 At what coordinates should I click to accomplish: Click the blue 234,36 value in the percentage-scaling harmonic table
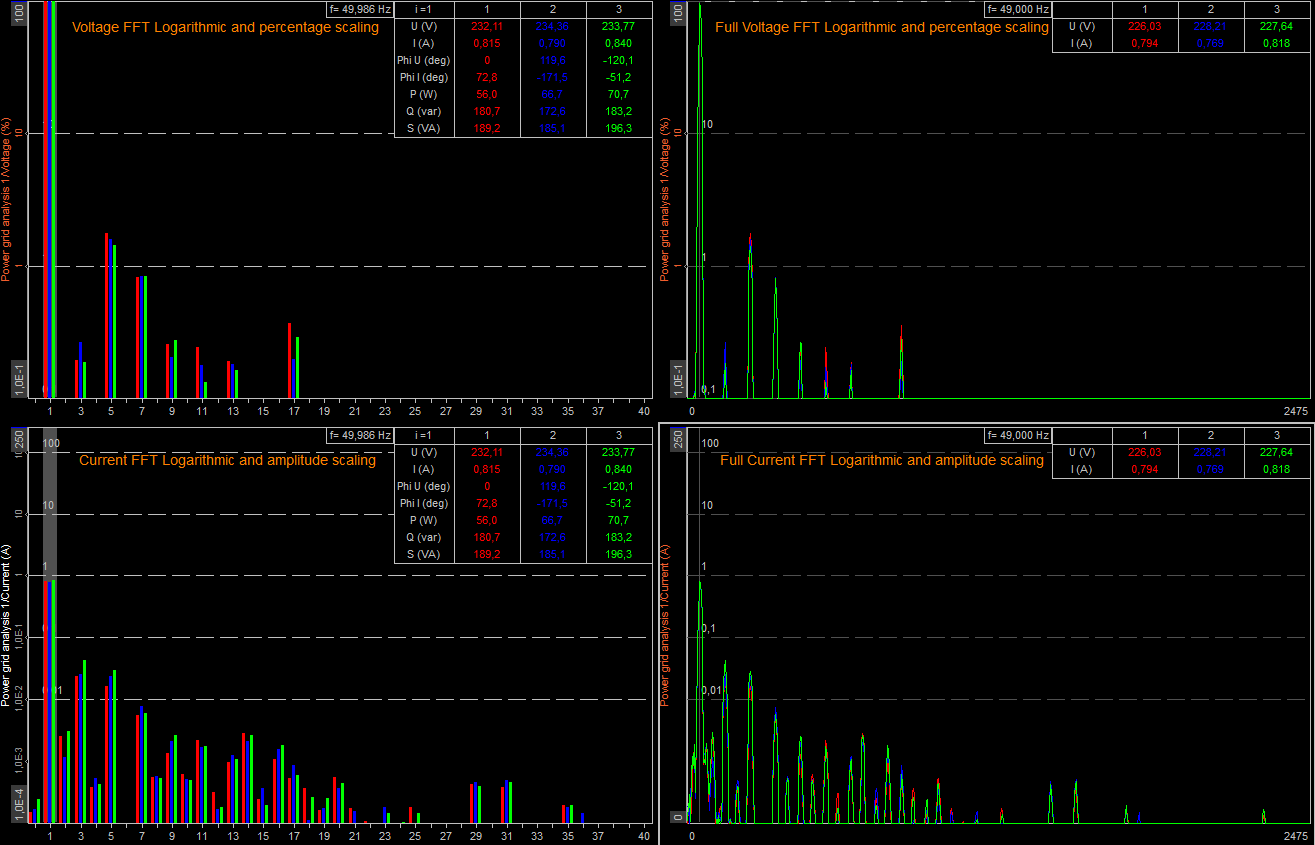pos(552,27)
